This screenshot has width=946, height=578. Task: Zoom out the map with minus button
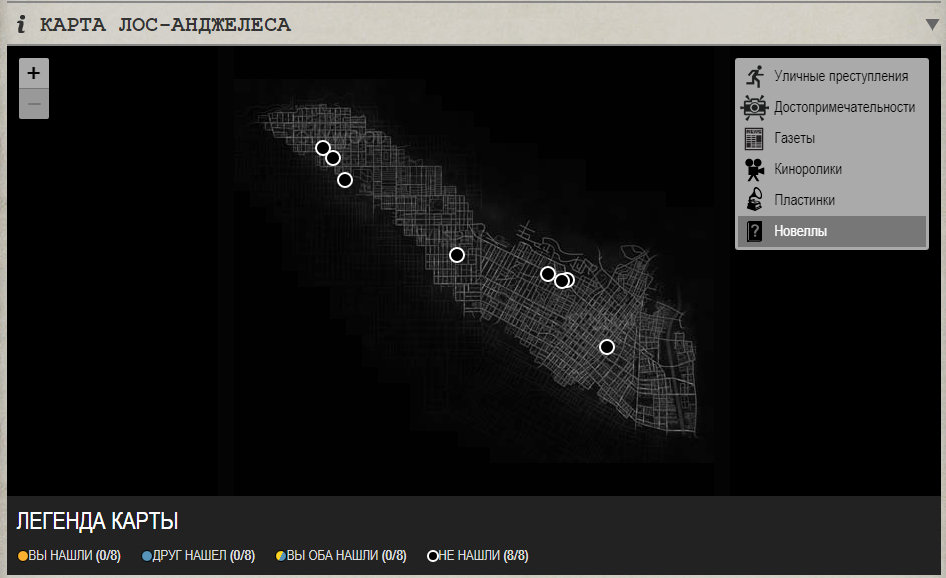(34, 104)
